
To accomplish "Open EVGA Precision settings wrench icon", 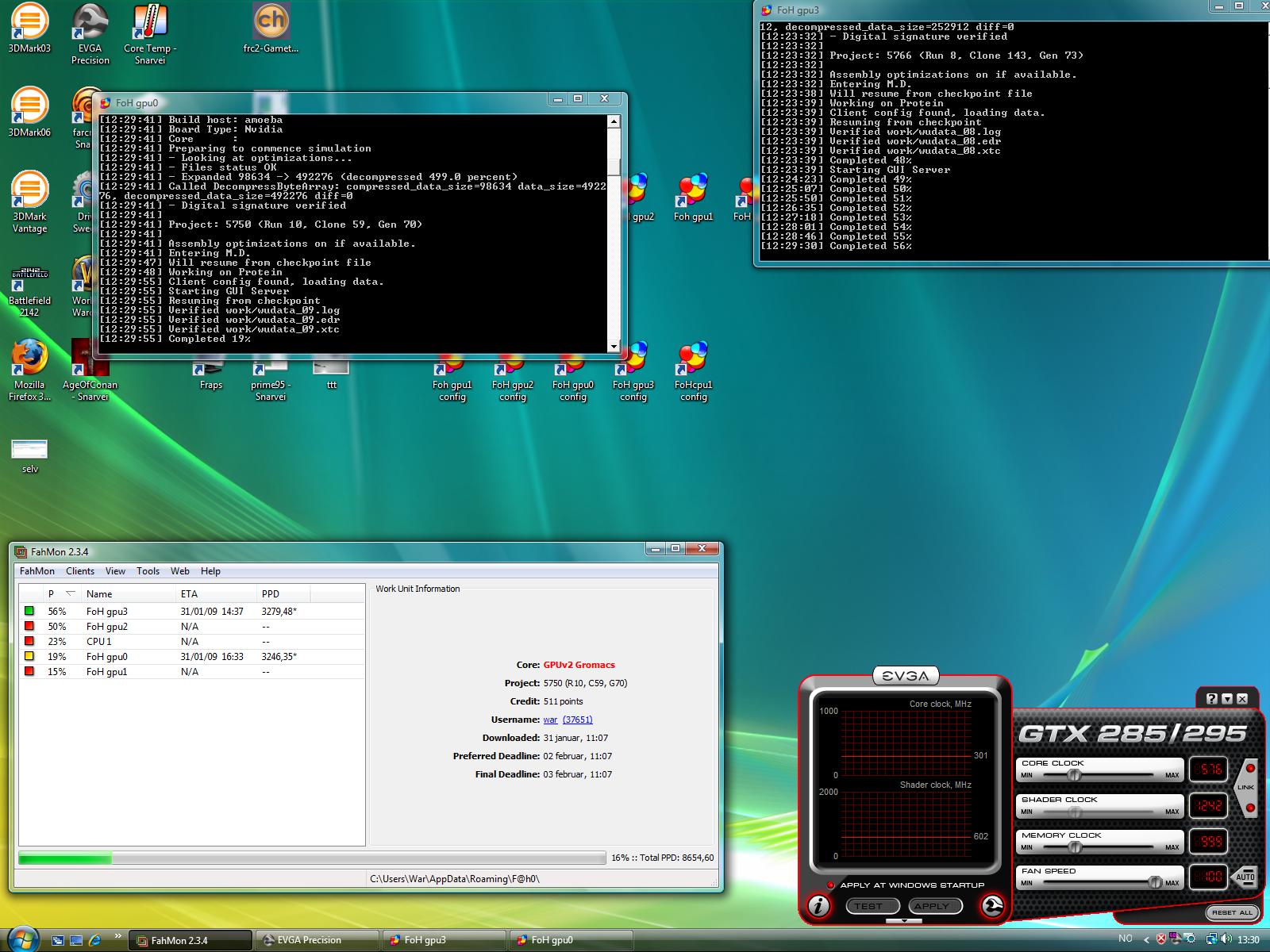I will pyautogui.click(x=992, y=905).
